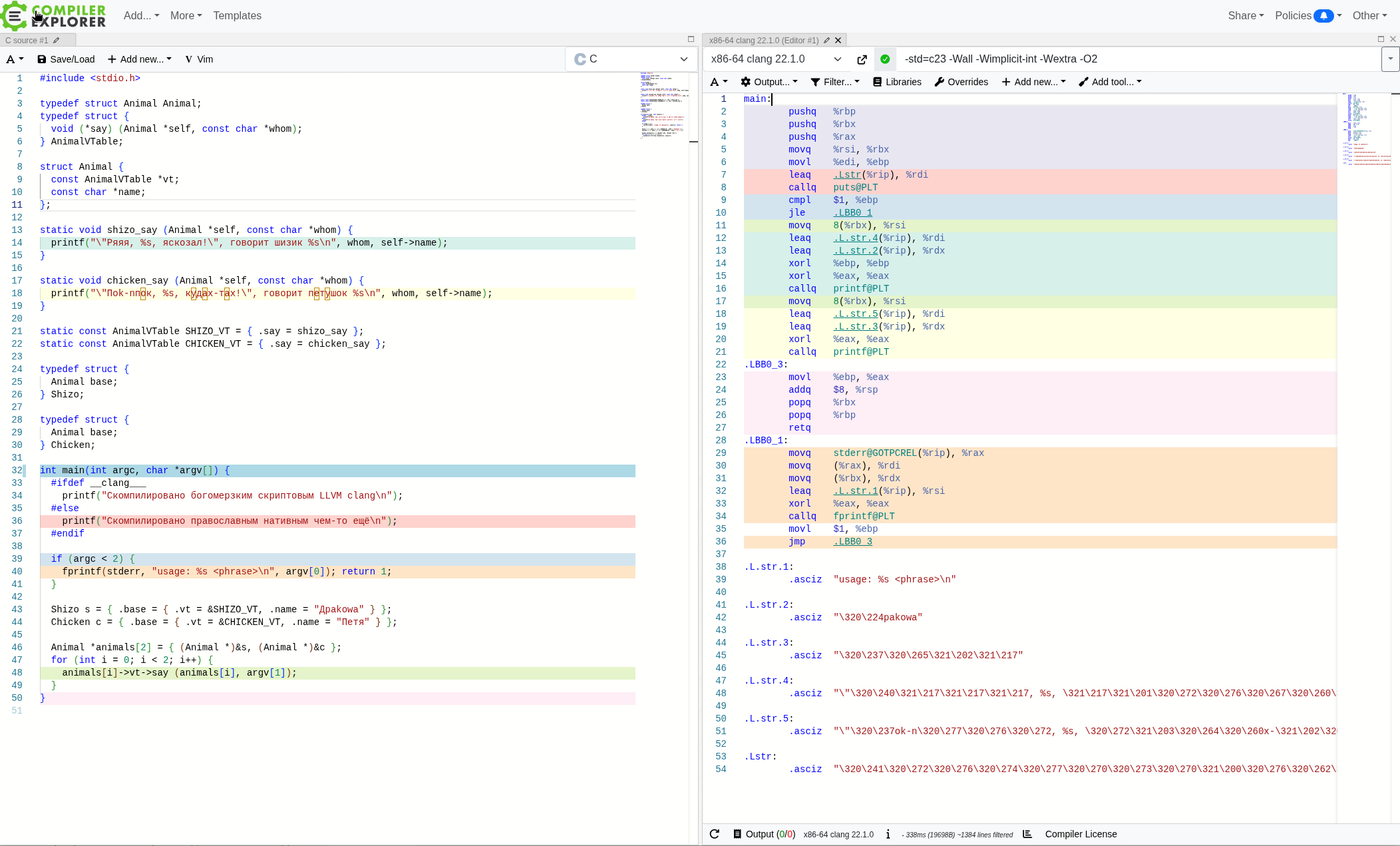This screenshot has height=846, width=1400.
Task: Click line number 43 in source gutter
Action: tap(17, 610)
